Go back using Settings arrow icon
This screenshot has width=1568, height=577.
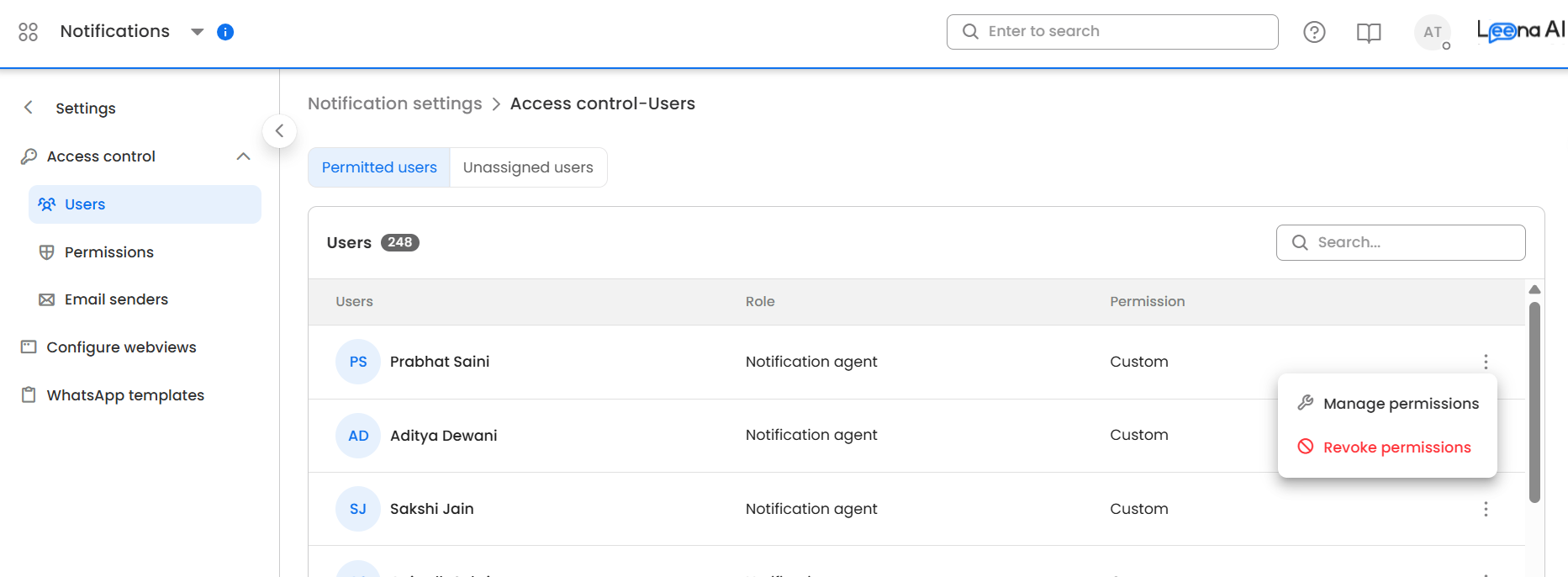click(x=29, y=108)
